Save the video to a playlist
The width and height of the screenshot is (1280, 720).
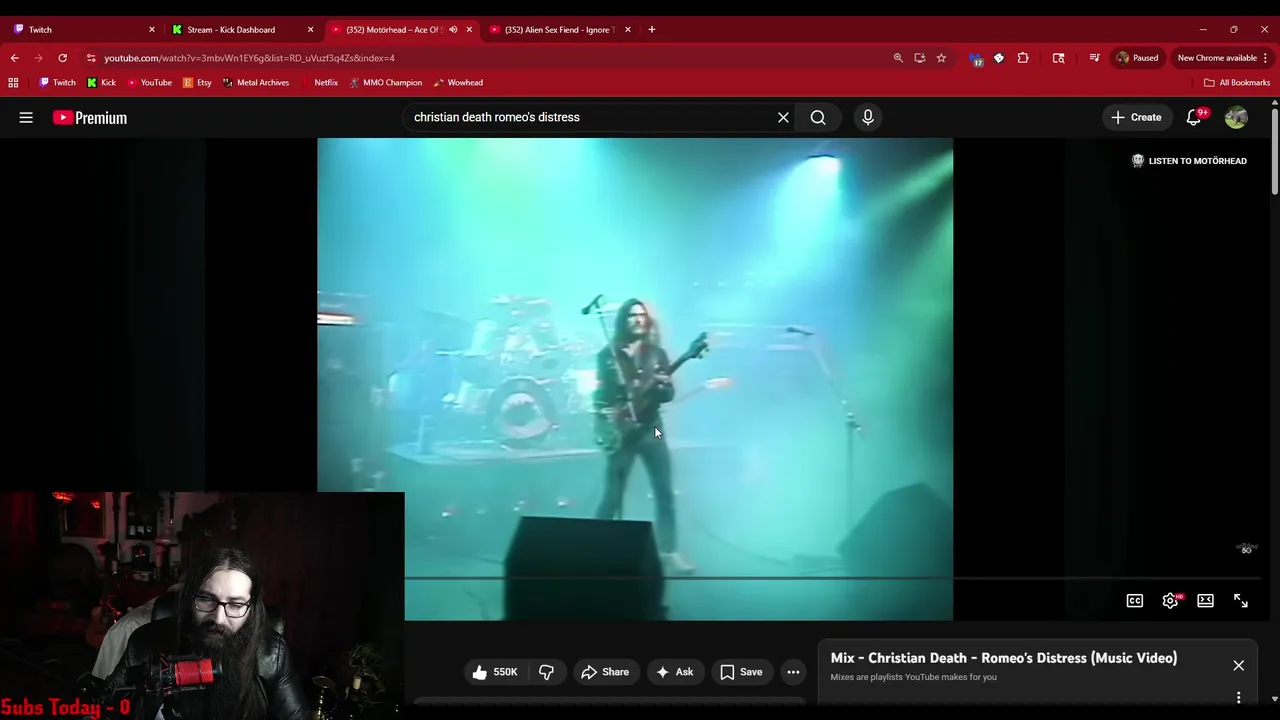(741, 672)
